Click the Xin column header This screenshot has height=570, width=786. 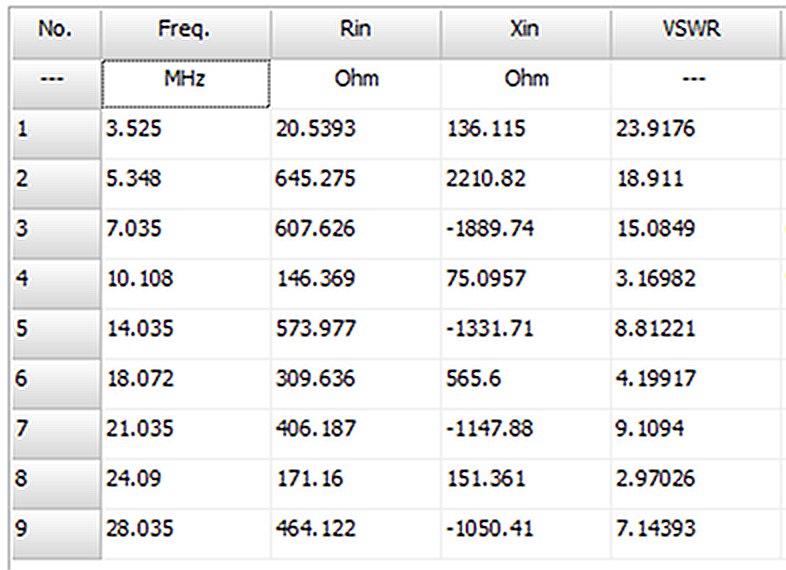(x=525, y=34)
